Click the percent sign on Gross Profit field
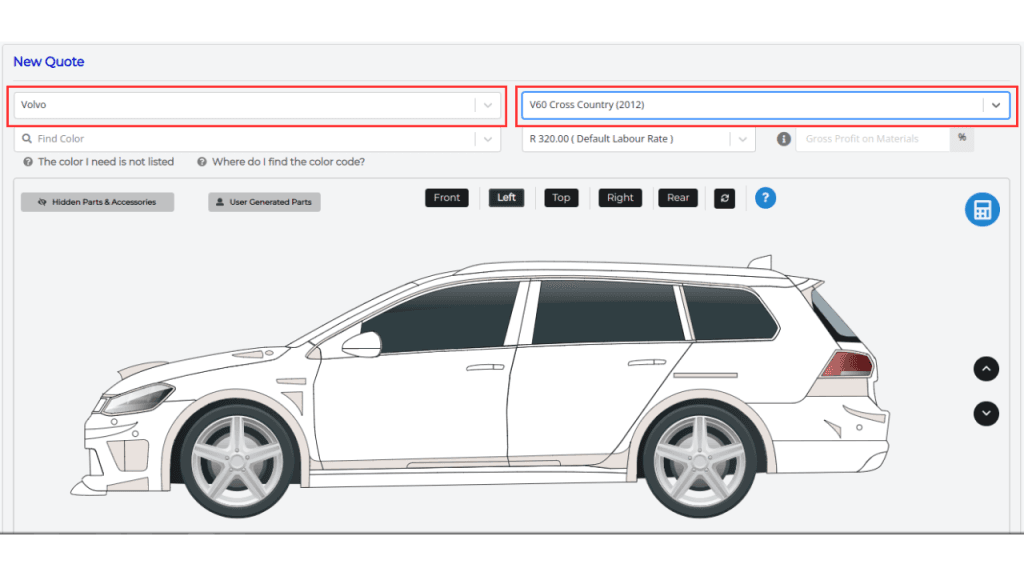The image size is (1024, 576). click(961, 139)
